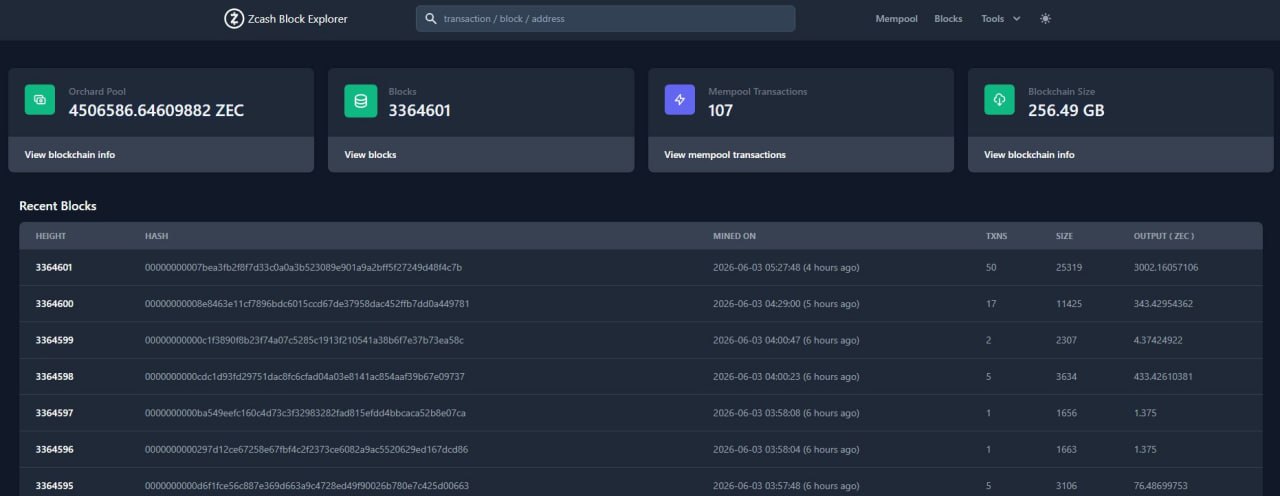Click the Zcash Block Explorer title
The image size is (1280, 496).
pyautogui.click(x=298, y=18)
